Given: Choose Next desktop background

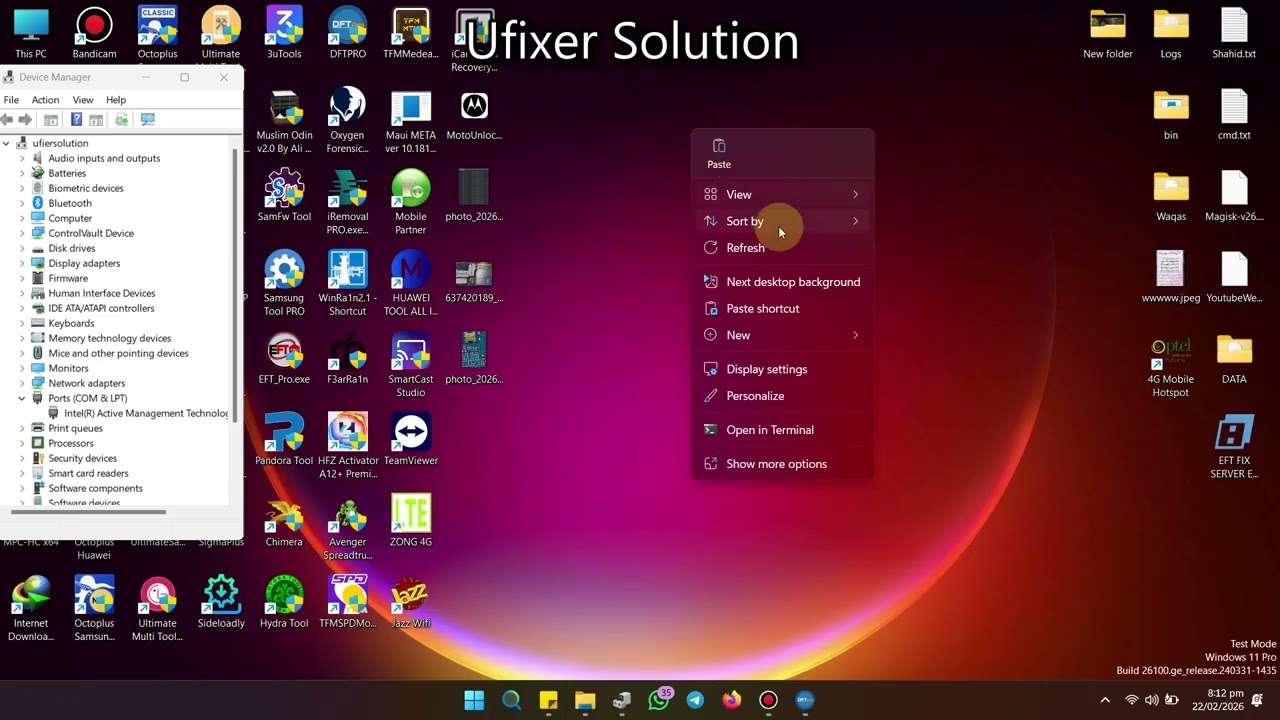Looking at the screenshot, I should pyautogui.click(x=782, y=282).
